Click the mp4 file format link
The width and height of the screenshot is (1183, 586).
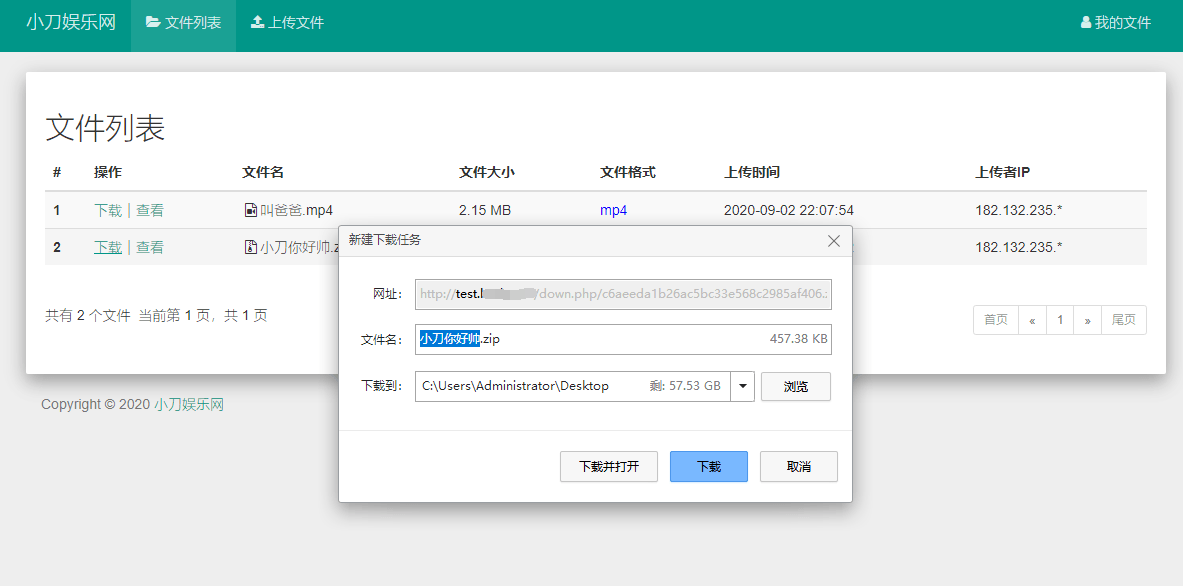pyautogui.click(x=613, y=210)
